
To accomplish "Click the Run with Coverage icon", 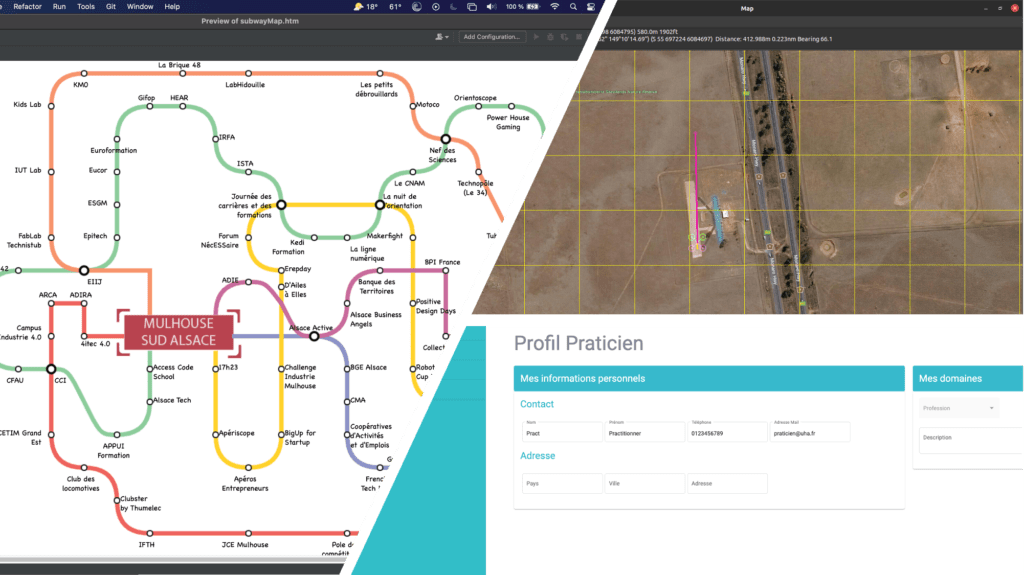I will tap(564, 37).
